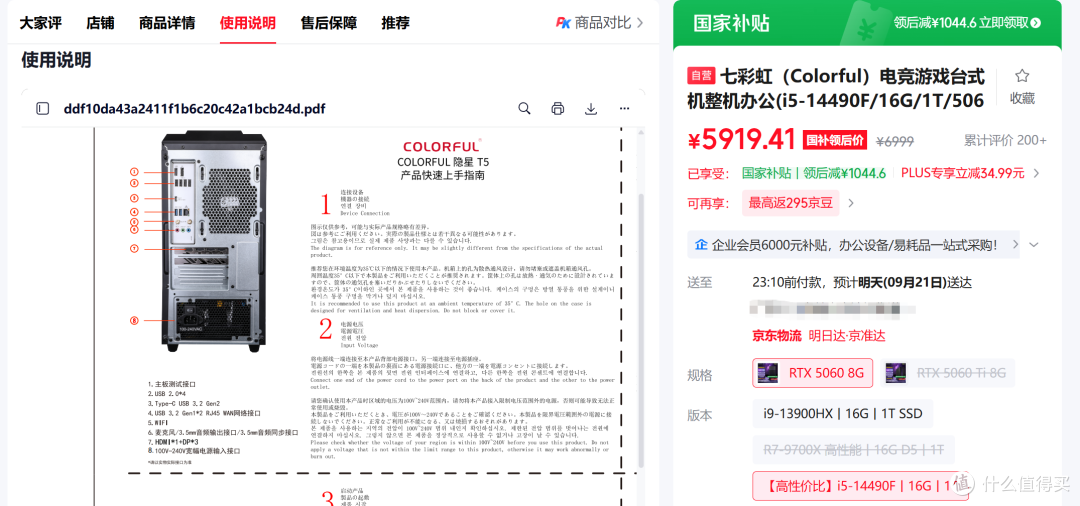Image resolution: width=1080 pixels, height=506 pixels.
Task: Open PDF viewer more options menu
Action: tap(624, 108)
